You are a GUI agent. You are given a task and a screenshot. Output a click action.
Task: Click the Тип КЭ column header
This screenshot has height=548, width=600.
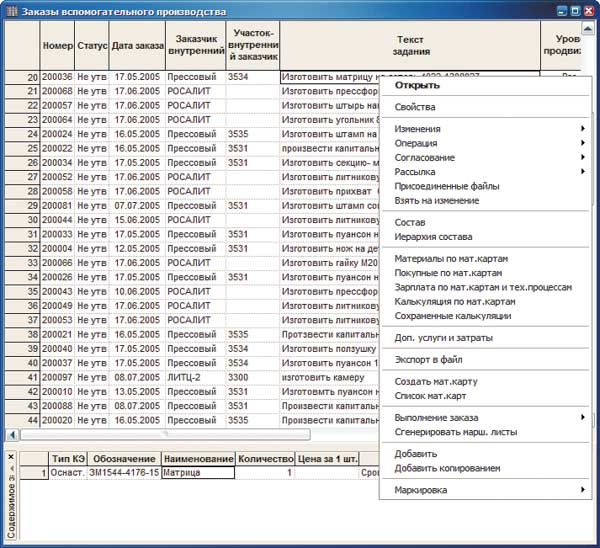[68, 459]
